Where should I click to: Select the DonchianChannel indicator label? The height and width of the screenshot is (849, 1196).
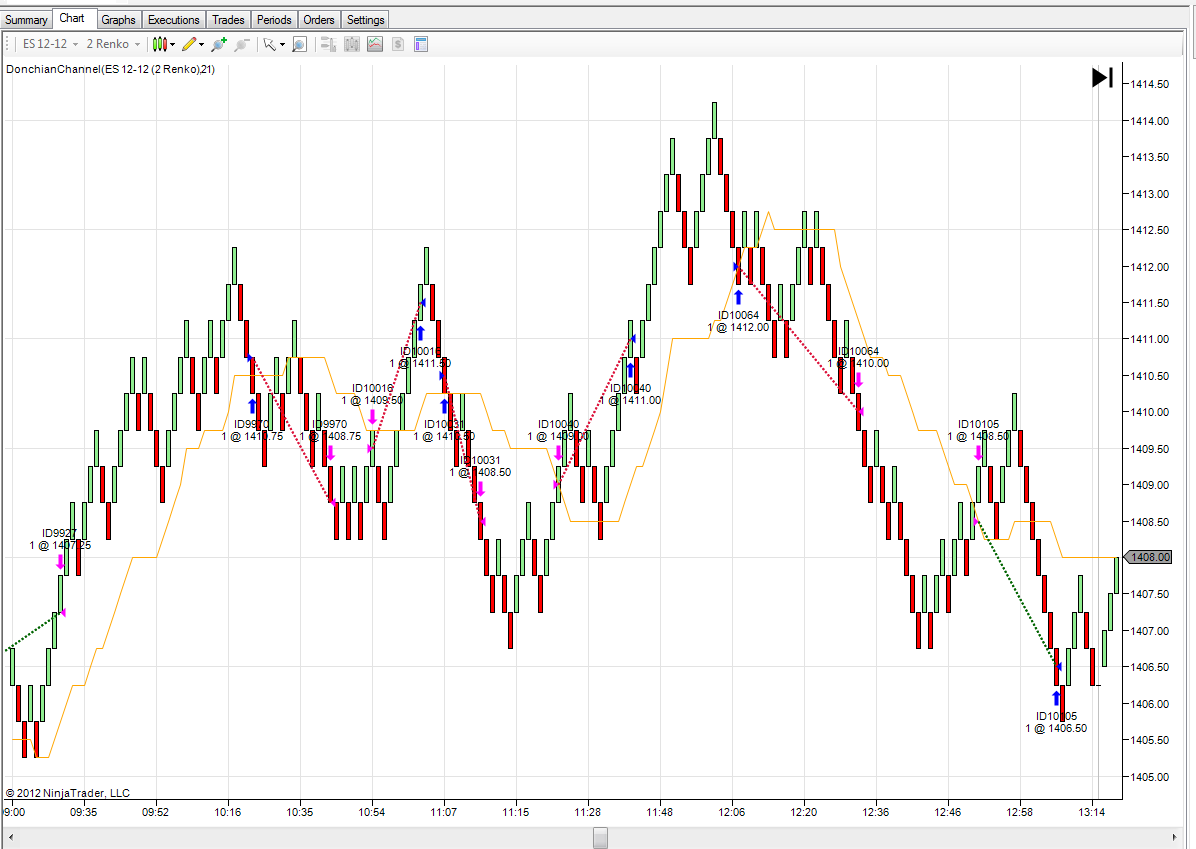click(x=111, y=69)
